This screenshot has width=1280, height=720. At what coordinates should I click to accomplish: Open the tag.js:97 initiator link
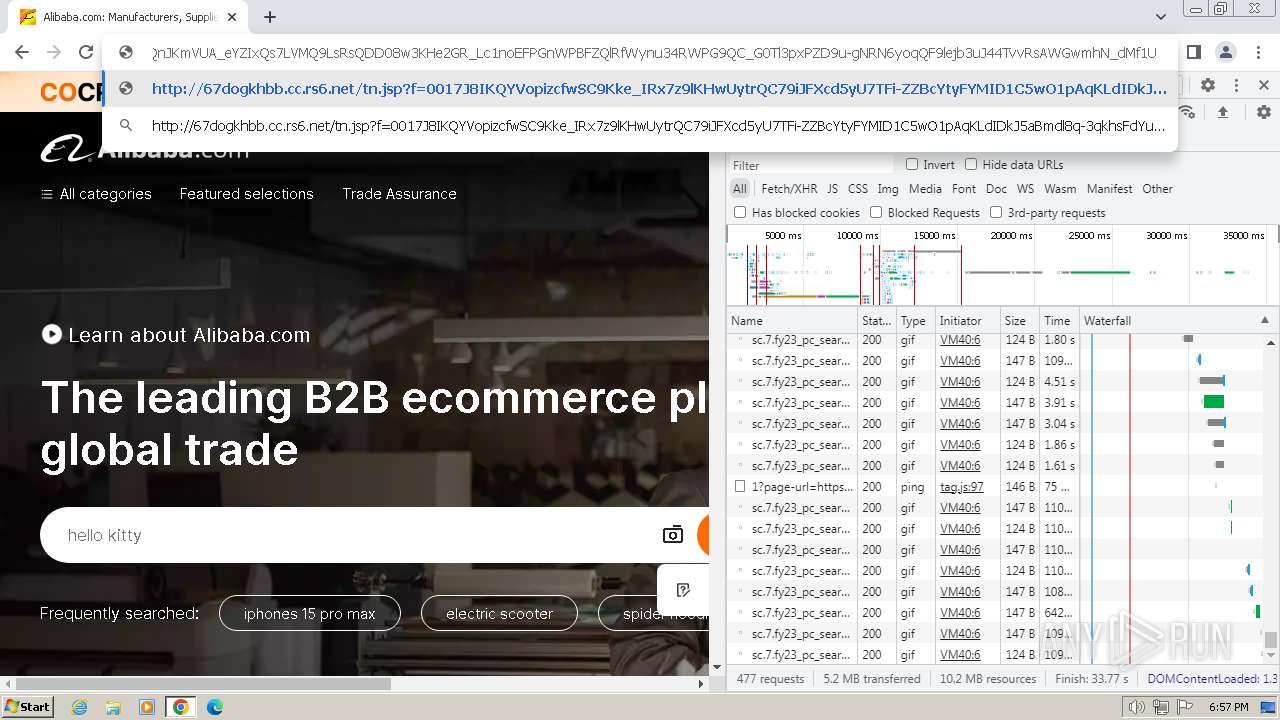[961, 487]
